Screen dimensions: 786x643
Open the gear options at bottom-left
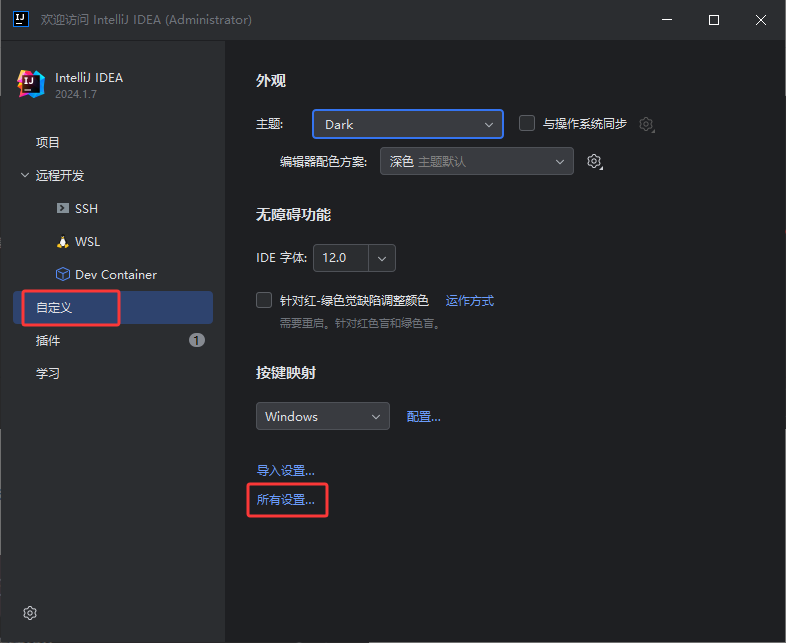coord(30,612)
